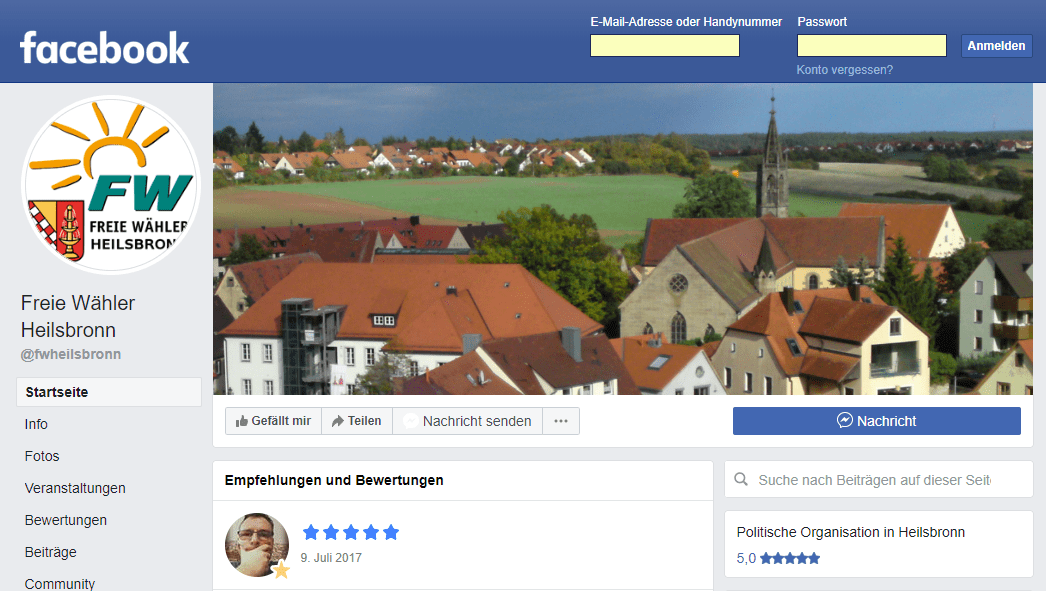Screen dimensions: 1046x591
Task: Open the three-dots more options menu
Action: click(x=561, y=421)
